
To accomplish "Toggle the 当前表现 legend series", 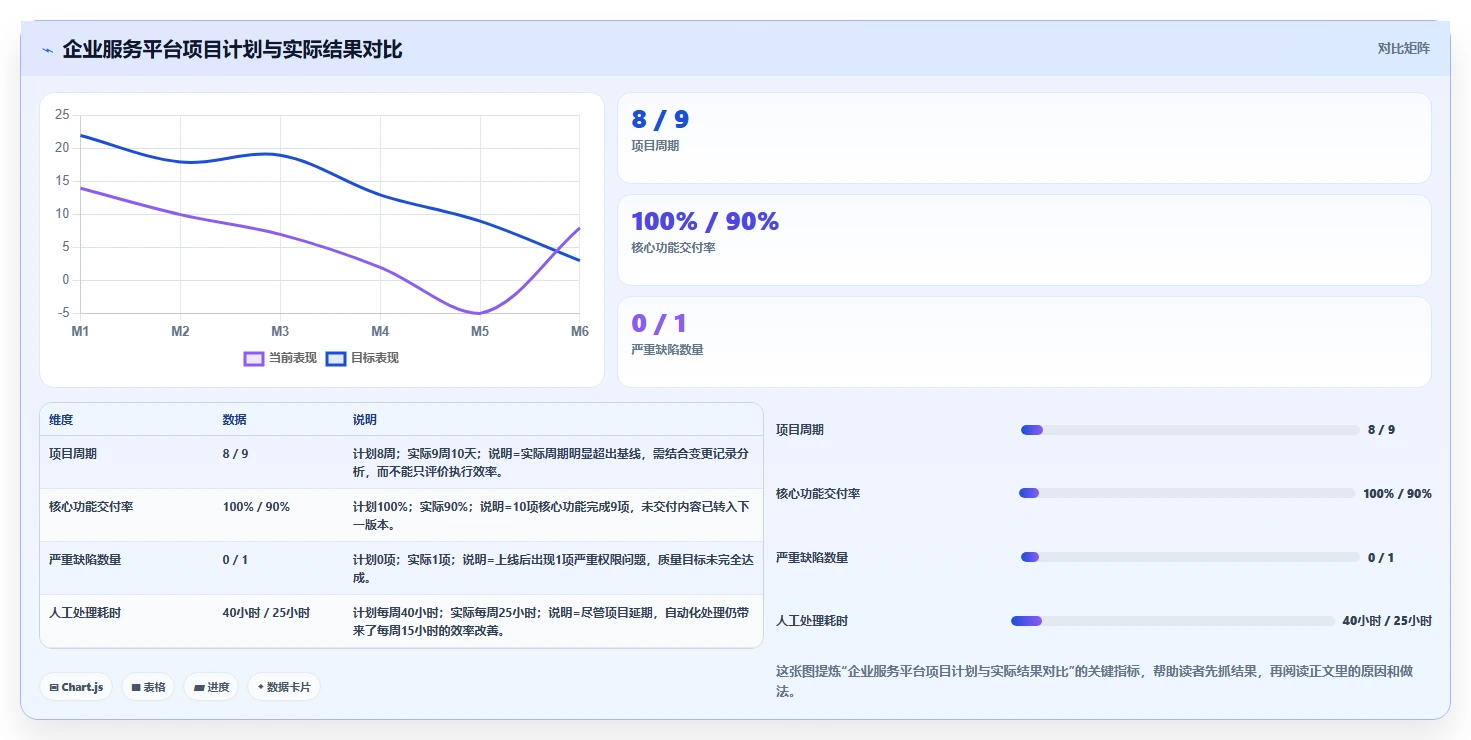I will click(x=280, y=358).
